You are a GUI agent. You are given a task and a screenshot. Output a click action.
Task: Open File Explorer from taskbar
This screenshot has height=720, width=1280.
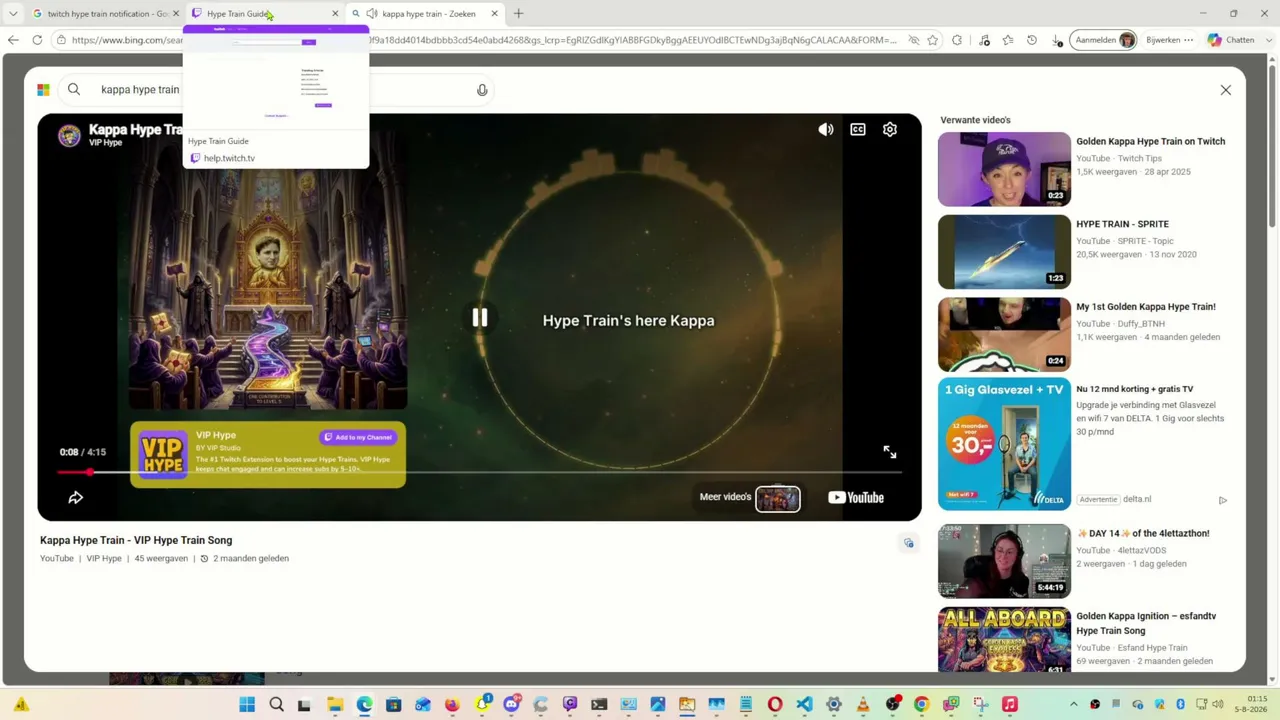point(335,705)
